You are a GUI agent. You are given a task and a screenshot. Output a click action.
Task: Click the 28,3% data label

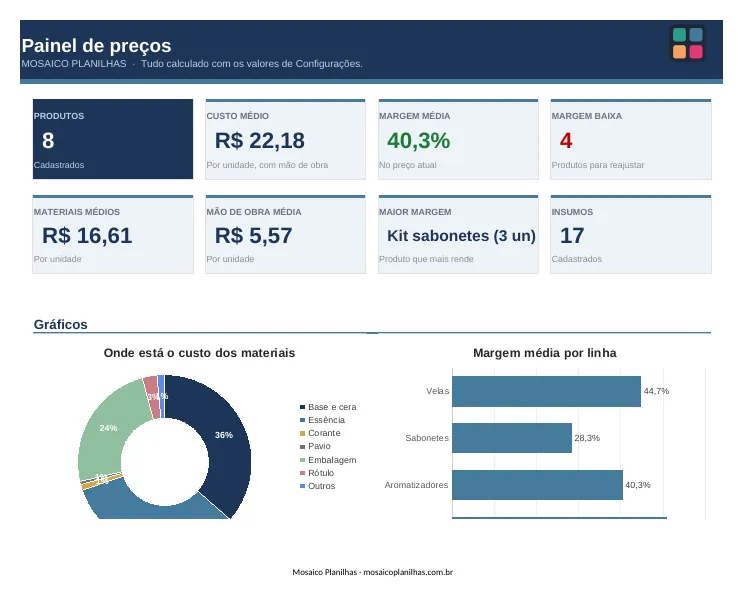tap(587, 438)
